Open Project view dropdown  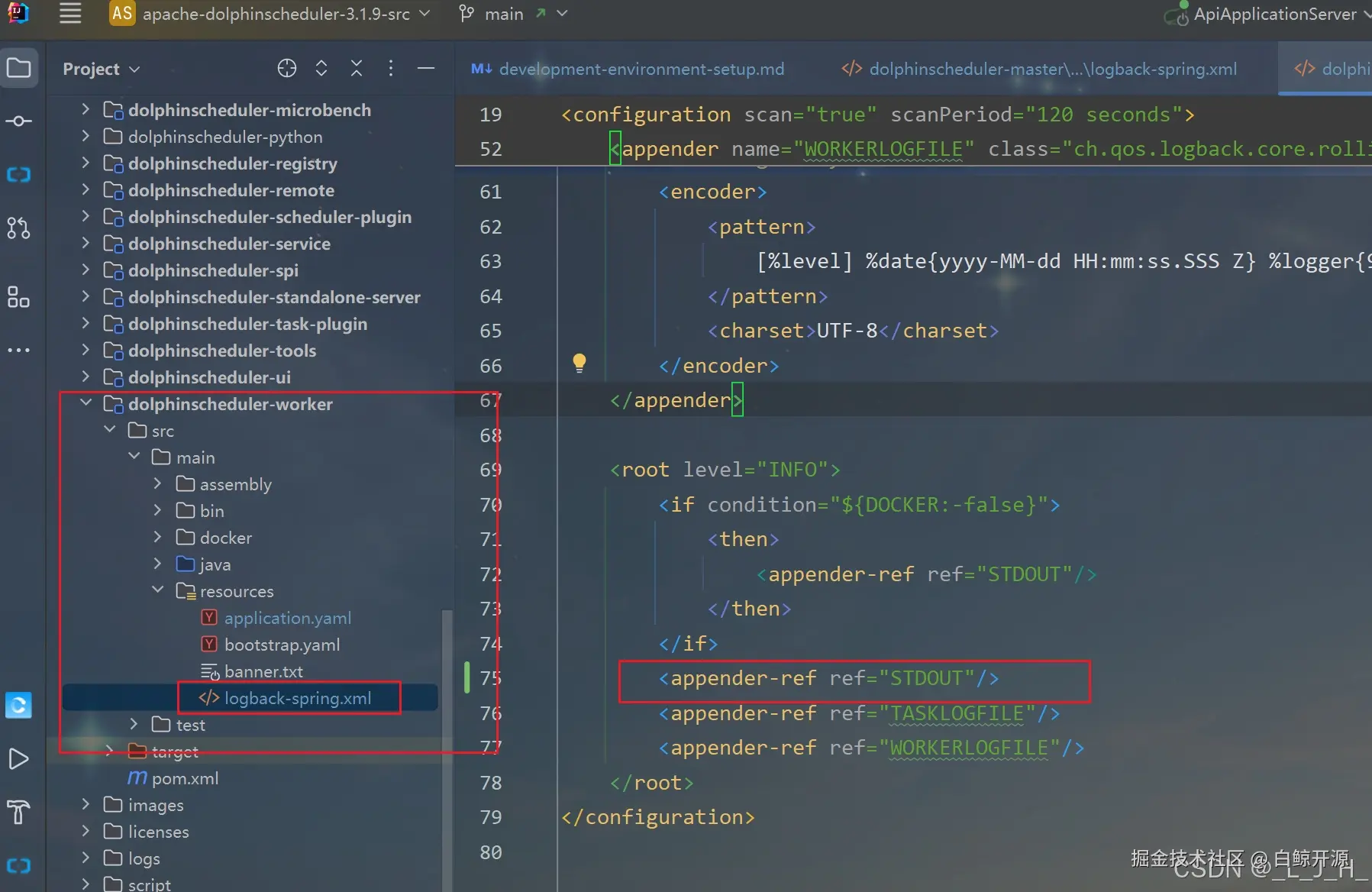click(x=101, y=69)
